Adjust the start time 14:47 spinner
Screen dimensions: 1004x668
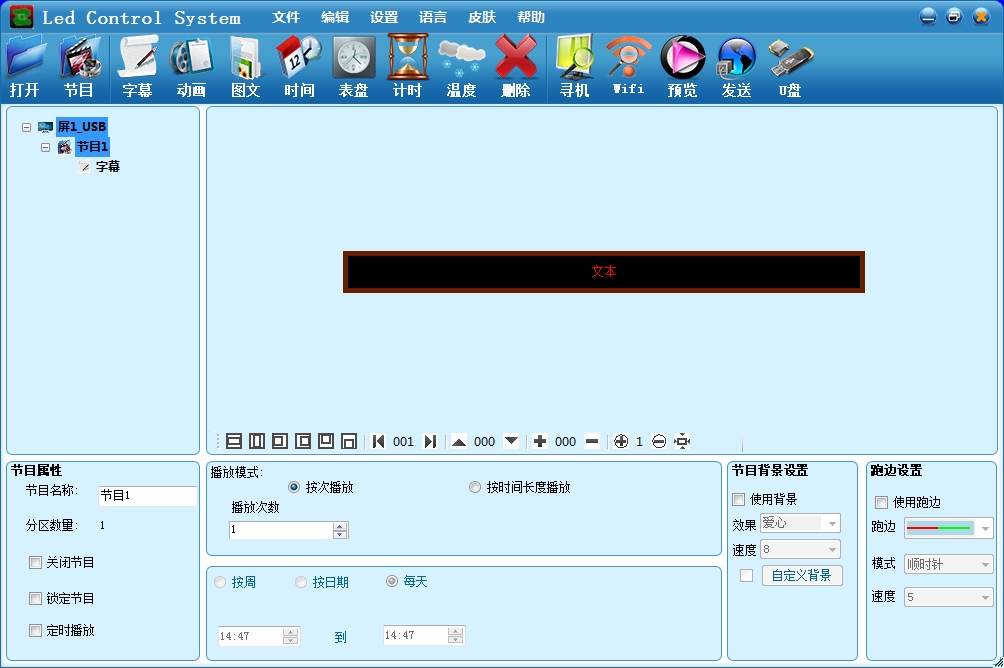coord(291,636)
